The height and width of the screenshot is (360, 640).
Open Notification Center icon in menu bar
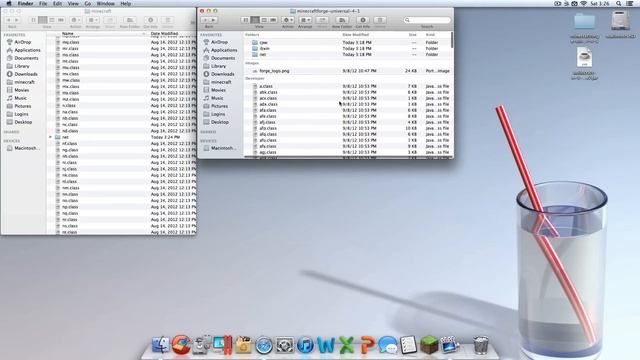click(x=630, y=3)
